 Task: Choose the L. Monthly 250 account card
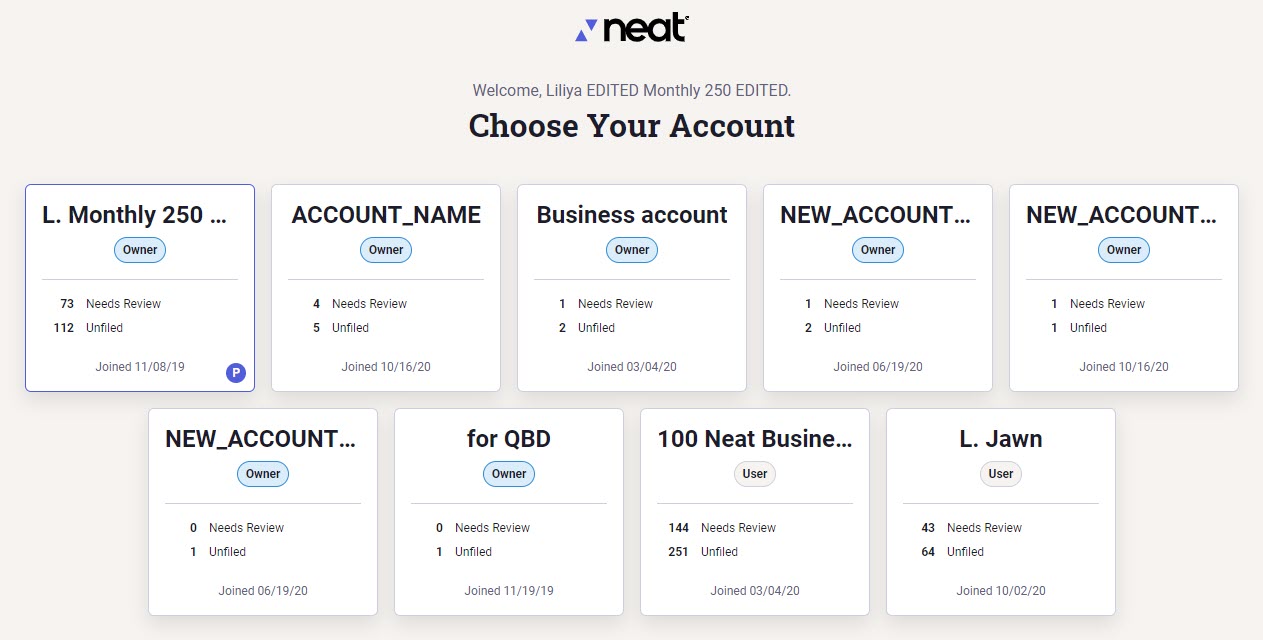[140, 288]
